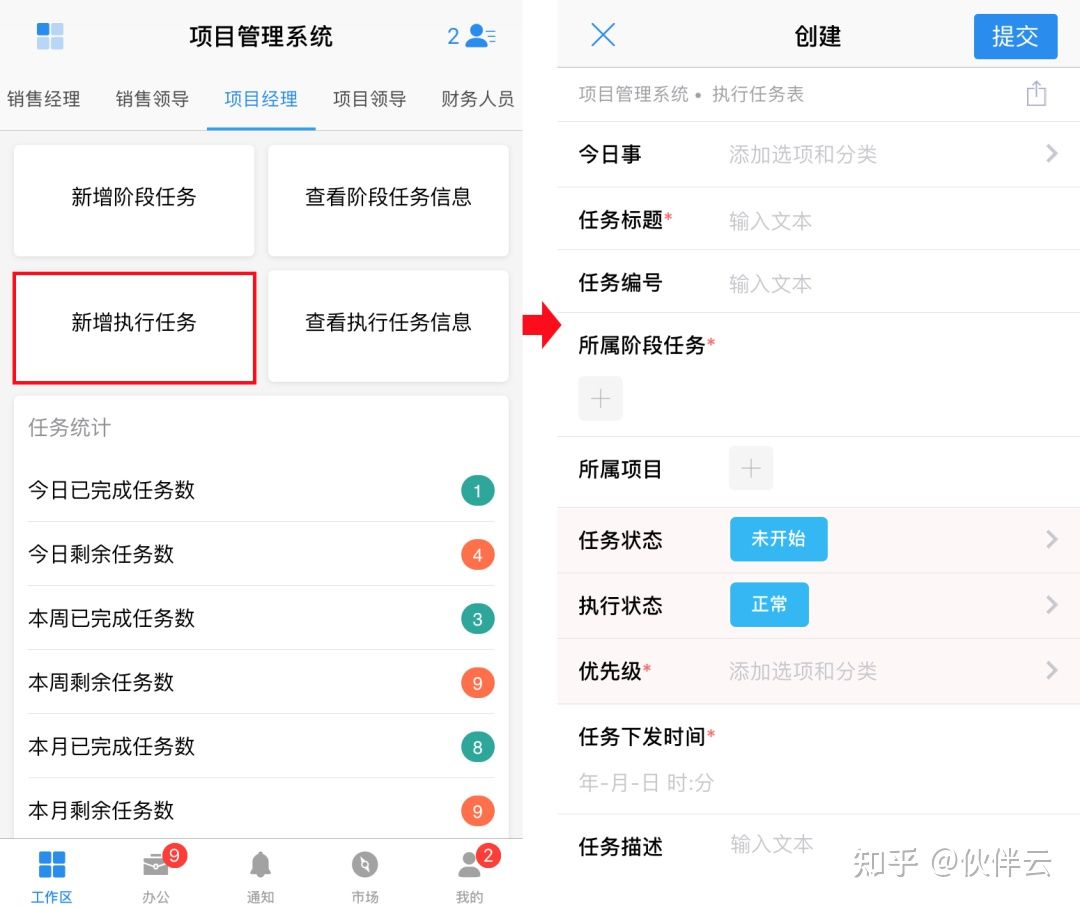This screenshot has width=1080, height=907.
Task: Click 项目管理系统 breadcrumb link
Action: click(633, 94)
